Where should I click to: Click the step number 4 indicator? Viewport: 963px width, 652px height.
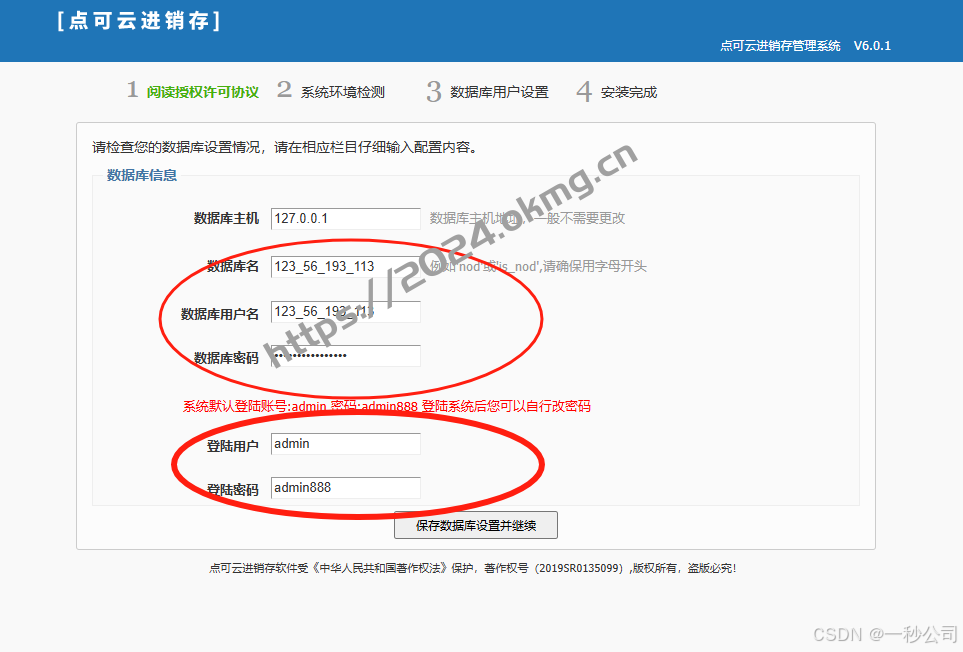(583, 89)
